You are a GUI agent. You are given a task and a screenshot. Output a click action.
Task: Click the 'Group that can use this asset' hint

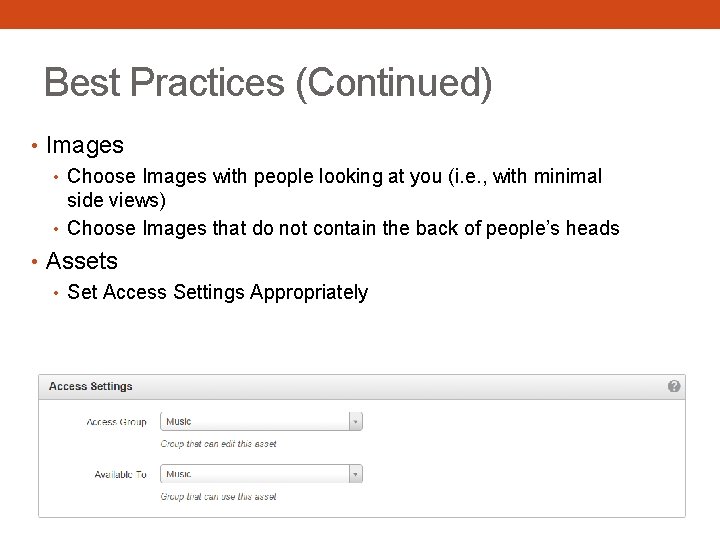[218, 496]
